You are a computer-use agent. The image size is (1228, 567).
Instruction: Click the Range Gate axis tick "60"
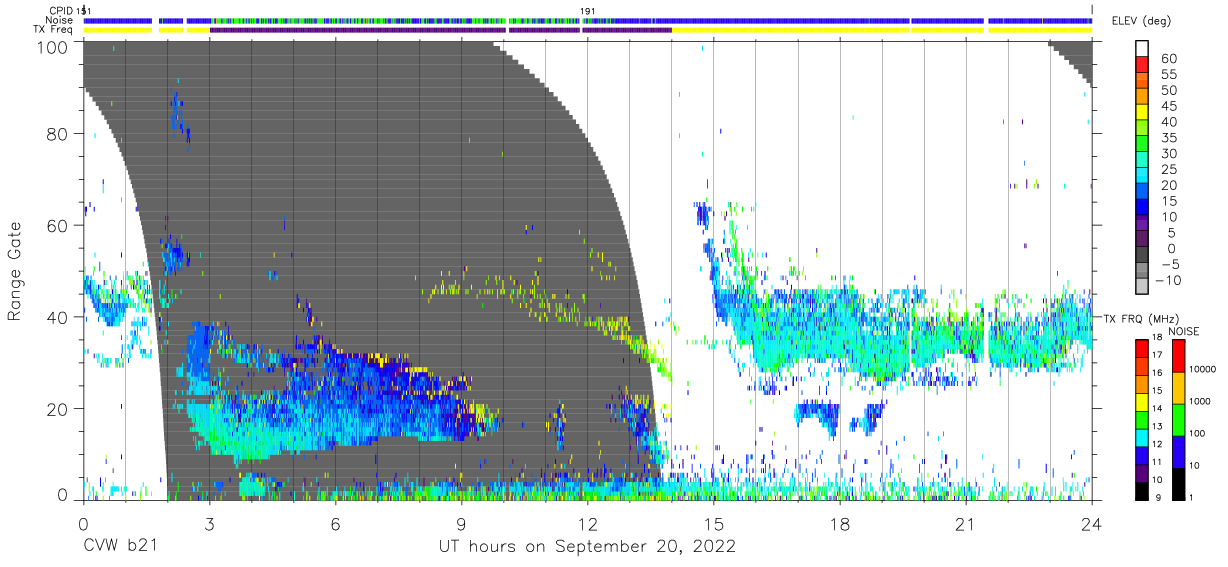pos(57,225)
